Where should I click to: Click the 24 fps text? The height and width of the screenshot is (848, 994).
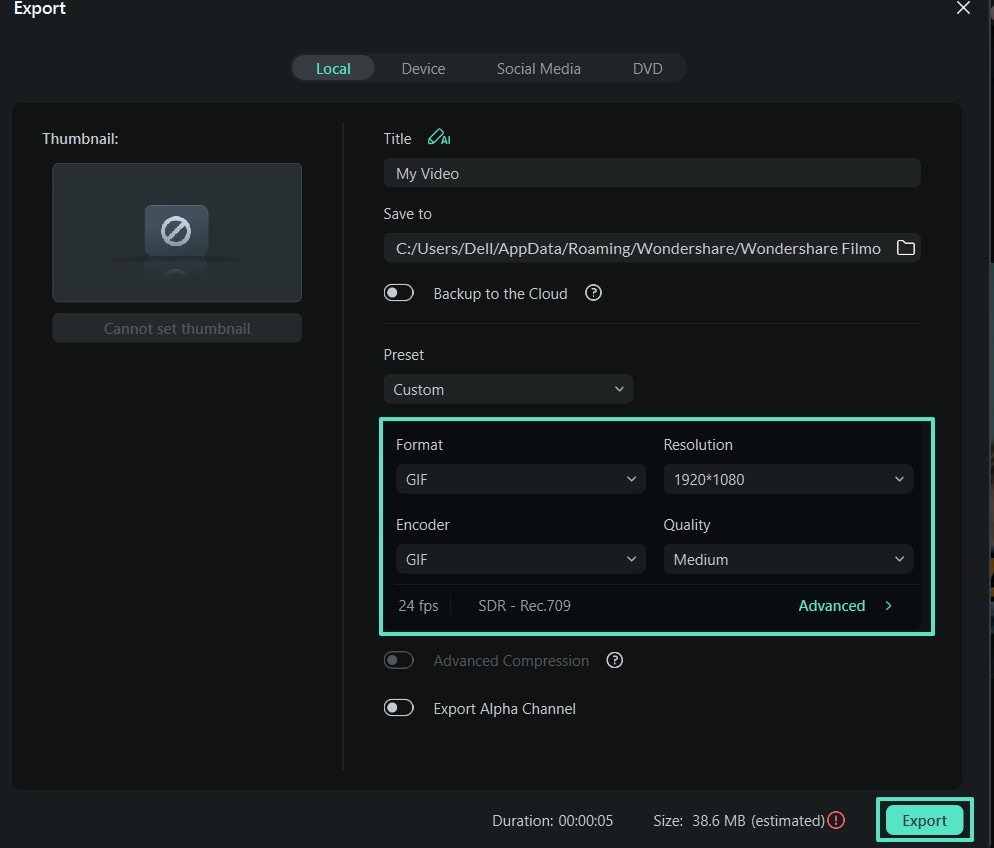[418, 606]
